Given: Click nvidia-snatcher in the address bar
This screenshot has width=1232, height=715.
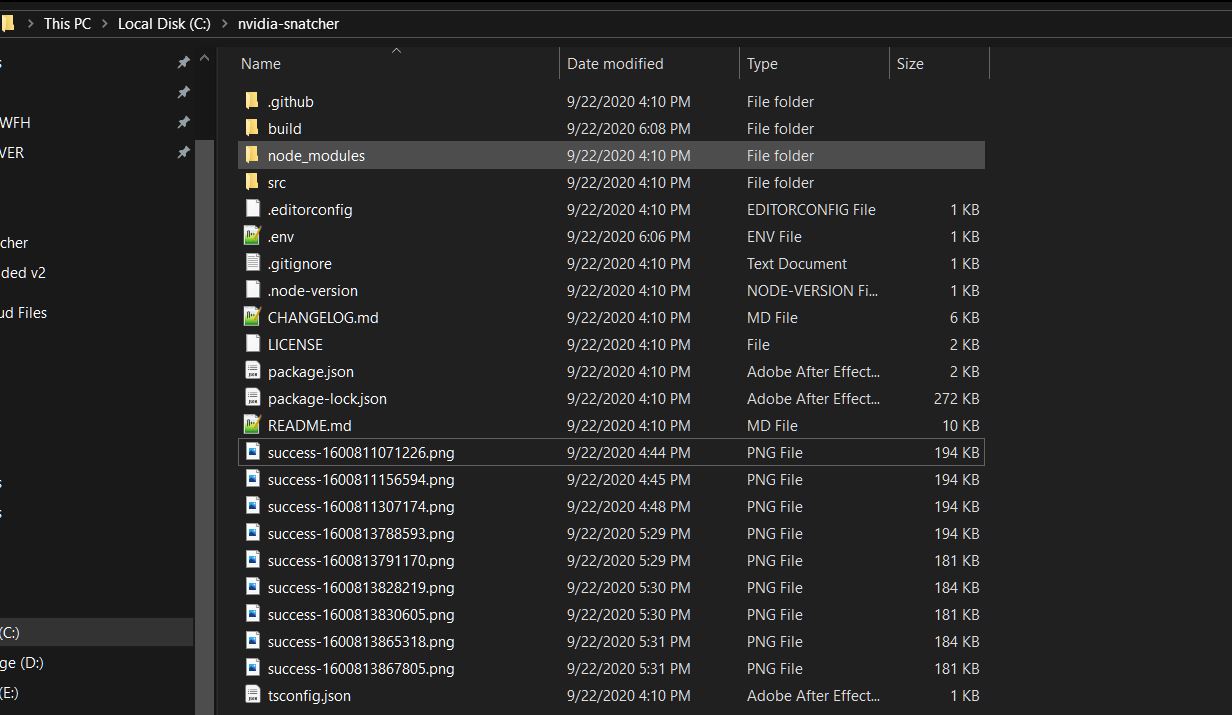Looking at the screenshot, I should point(288,23).
